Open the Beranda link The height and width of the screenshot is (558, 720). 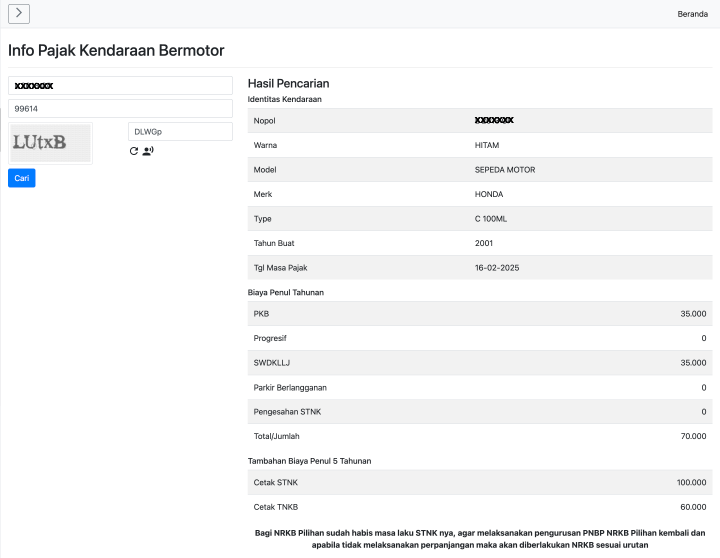coord(692,14)
